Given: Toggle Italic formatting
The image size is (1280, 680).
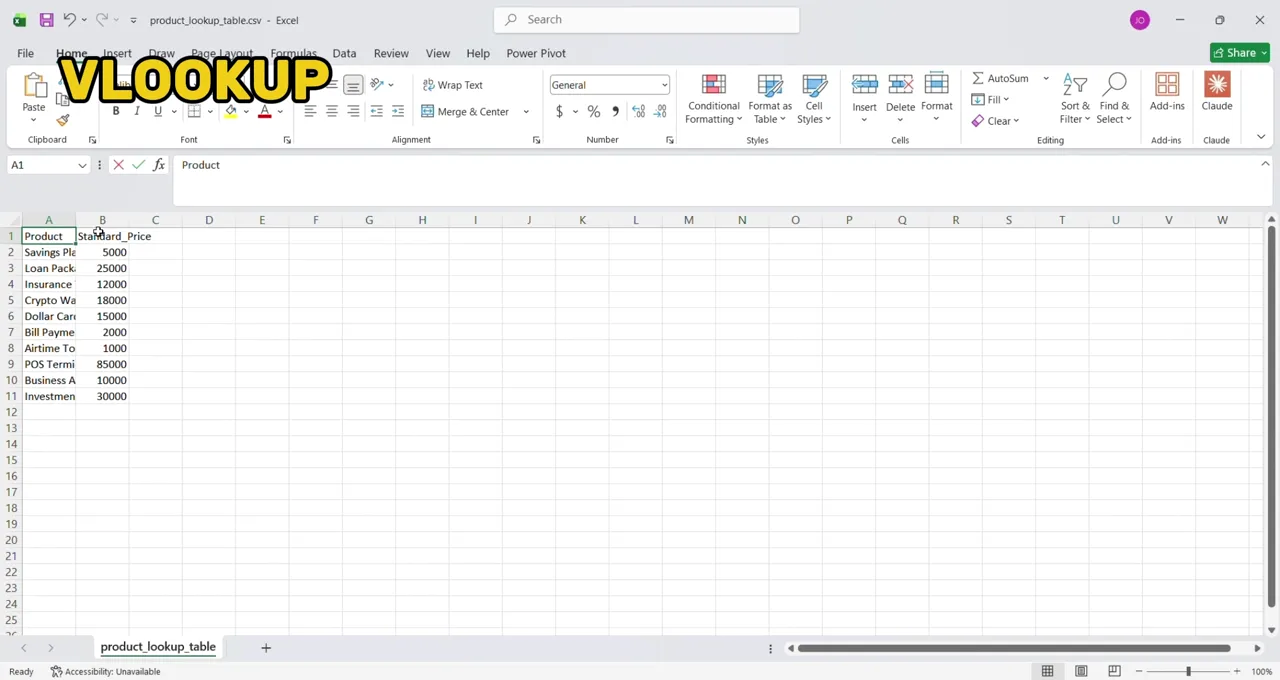Looking at the screenshot, I should click(x=137, y=111).
